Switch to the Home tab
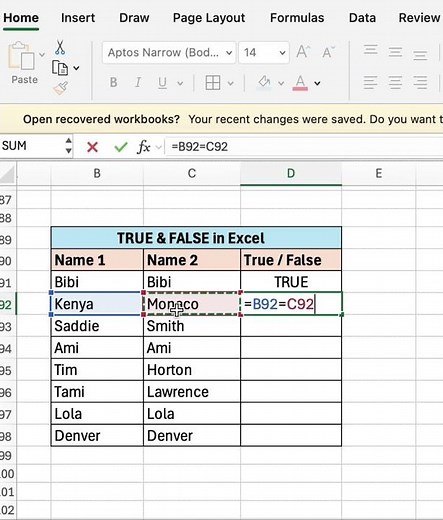 pyautogui.click(x=21, y=18)
